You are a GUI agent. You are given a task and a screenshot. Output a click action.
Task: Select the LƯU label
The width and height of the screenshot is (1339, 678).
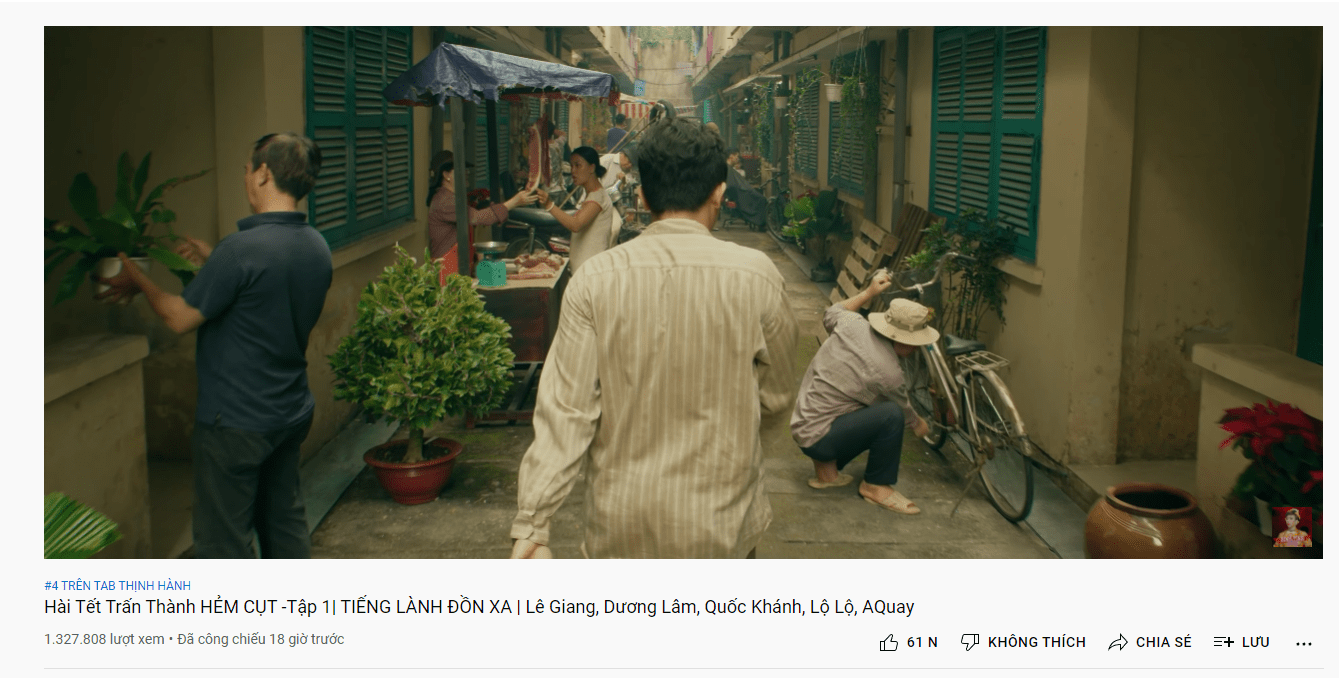(x=1256, y=642)
